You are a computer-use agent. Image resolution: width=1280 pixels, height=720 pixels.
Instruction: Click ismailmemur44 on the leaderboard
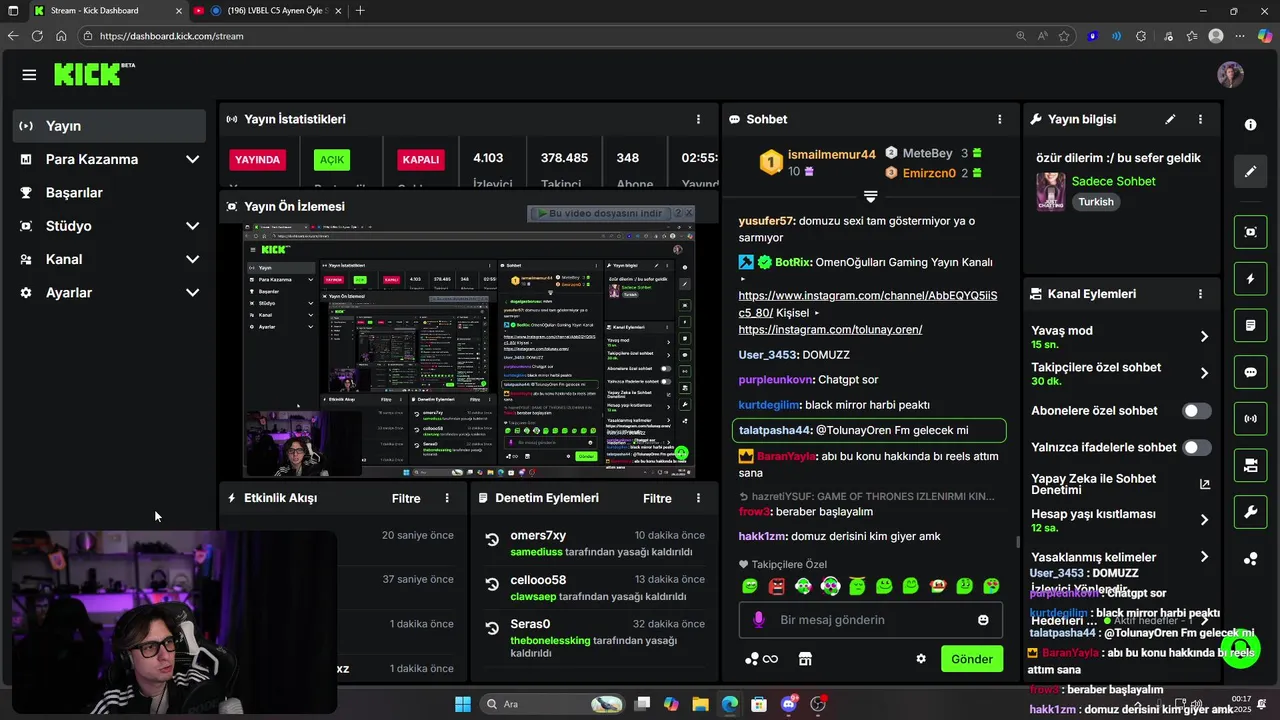pos(831,154)
